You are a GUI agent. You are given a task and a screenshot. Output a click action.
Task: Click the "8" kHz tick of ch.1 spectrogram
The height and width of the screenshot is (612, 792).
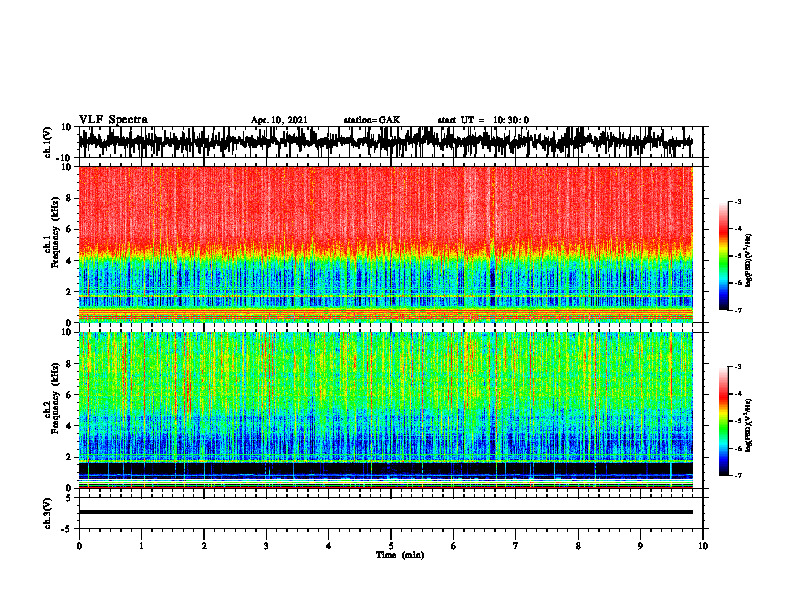[69, 198]
